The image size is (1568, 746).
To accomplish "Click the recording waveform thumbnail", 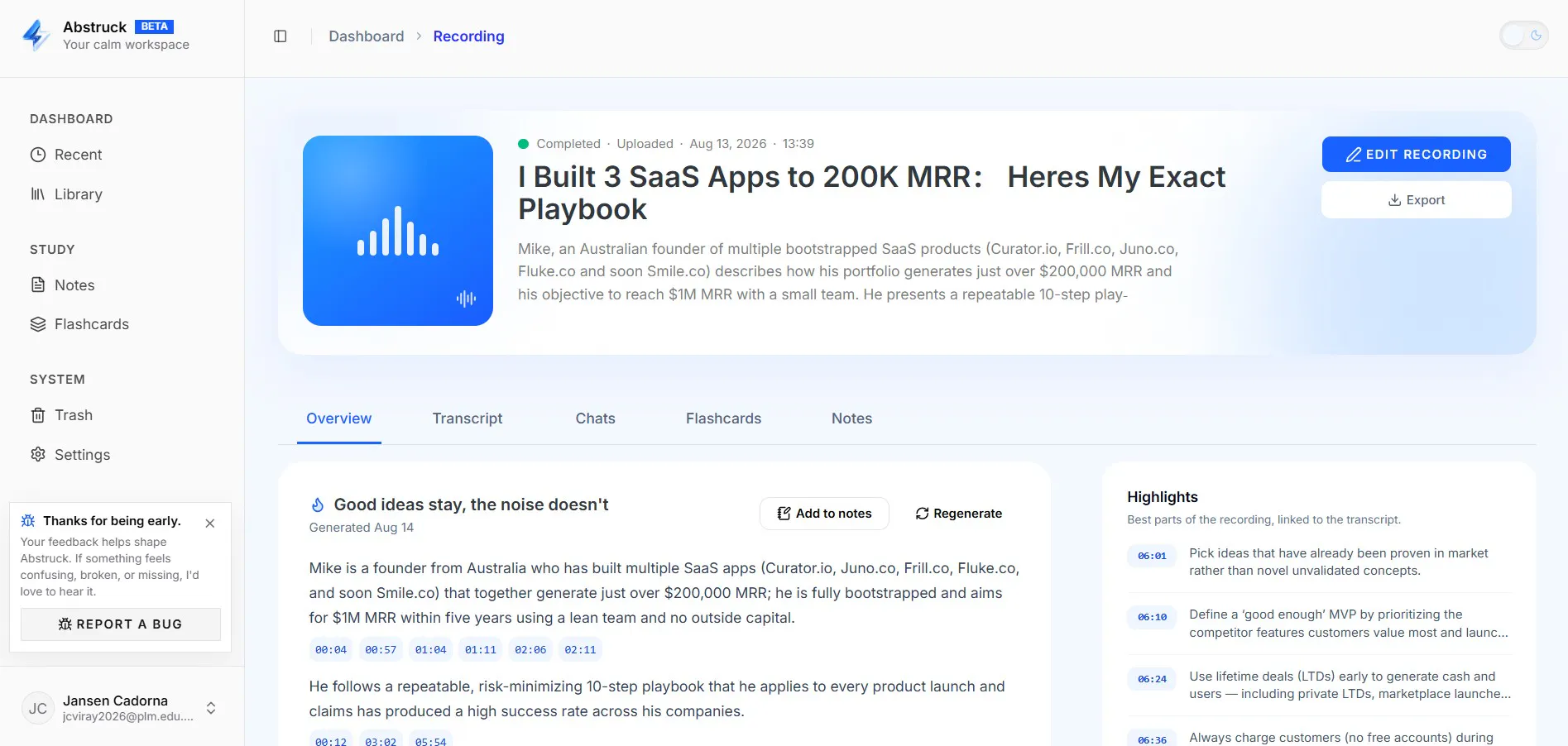I will 398,231.
